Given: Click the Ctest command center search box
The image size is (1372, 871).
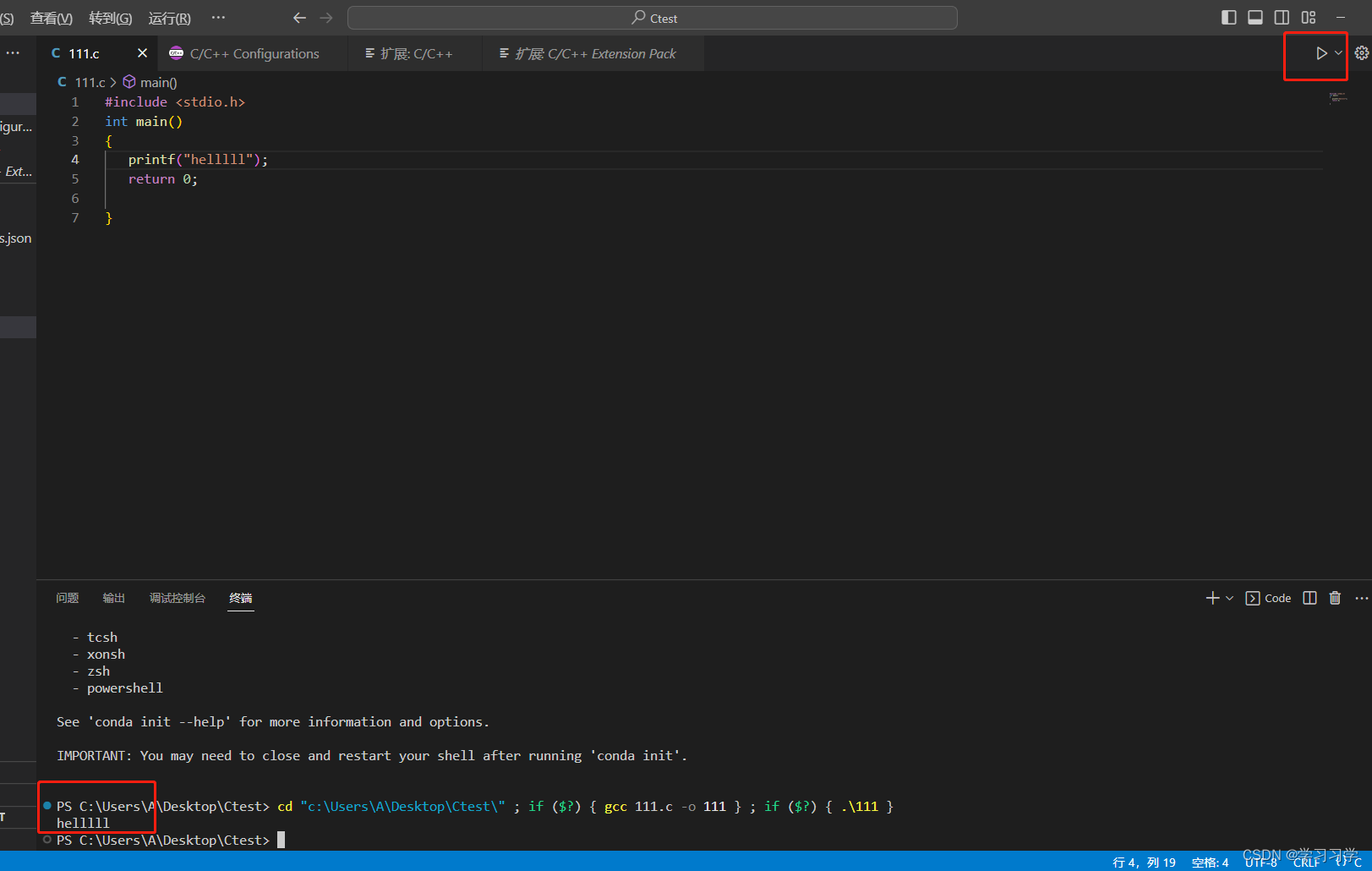Looking at the screenshot, I should tap(653, 18).
